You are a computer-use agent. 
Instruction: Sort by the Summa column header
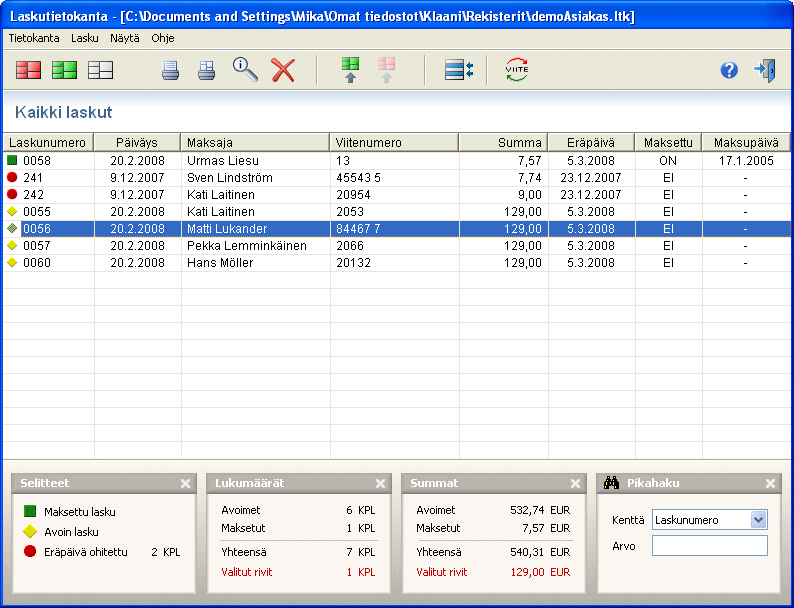pos(503,142)
